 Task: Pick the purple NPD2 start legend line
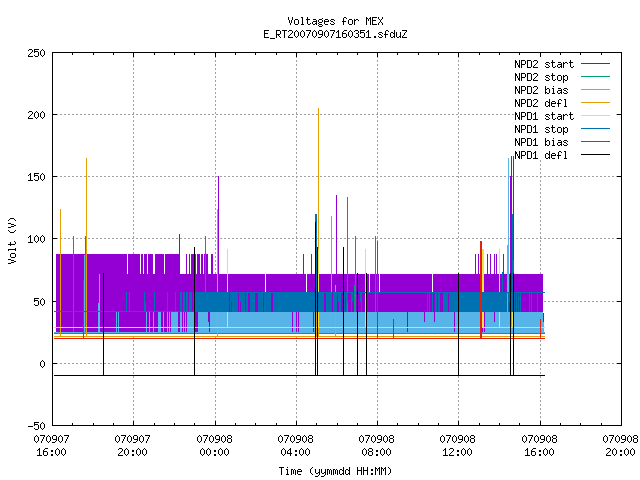click(x=595, y=64)
